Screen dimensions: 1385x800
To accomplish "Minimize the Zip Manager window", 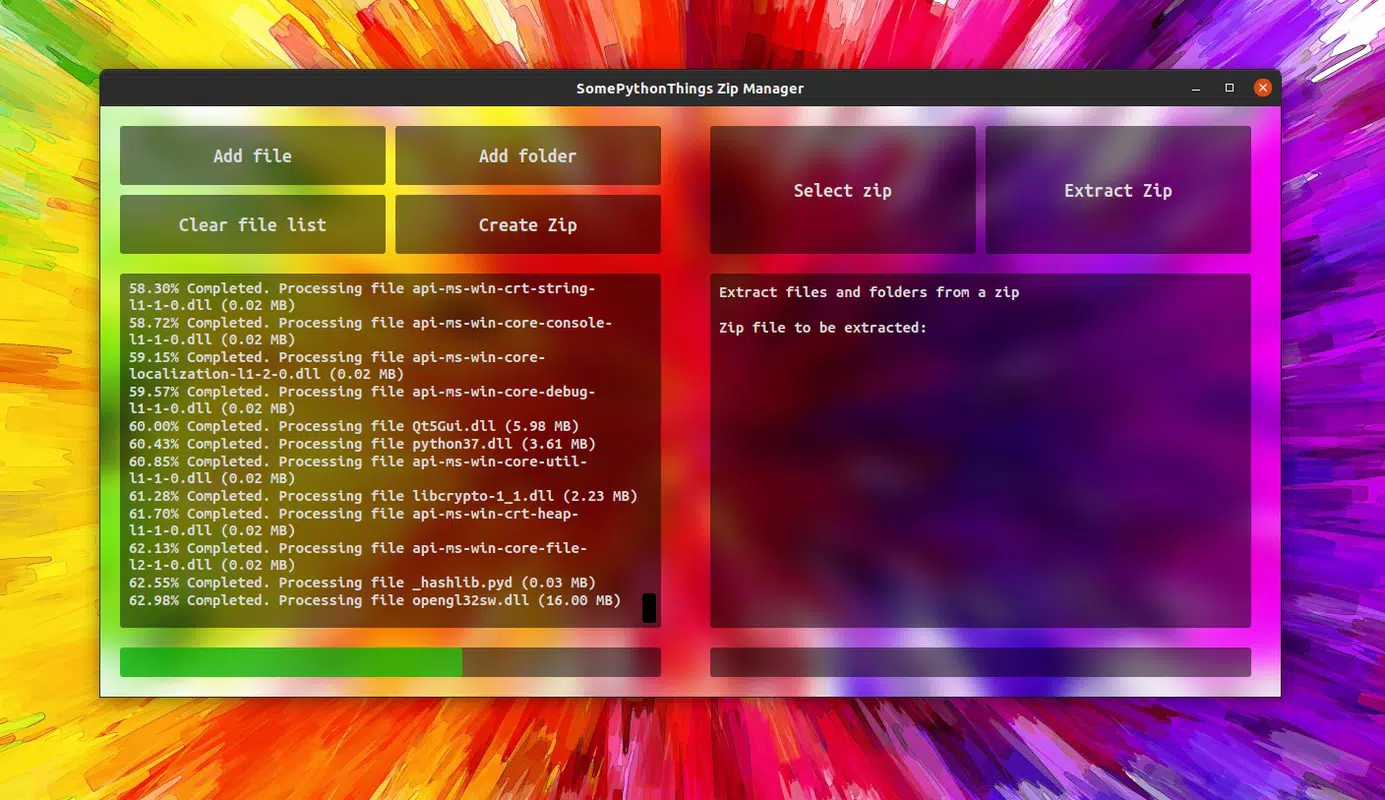I will (1196, 88).
